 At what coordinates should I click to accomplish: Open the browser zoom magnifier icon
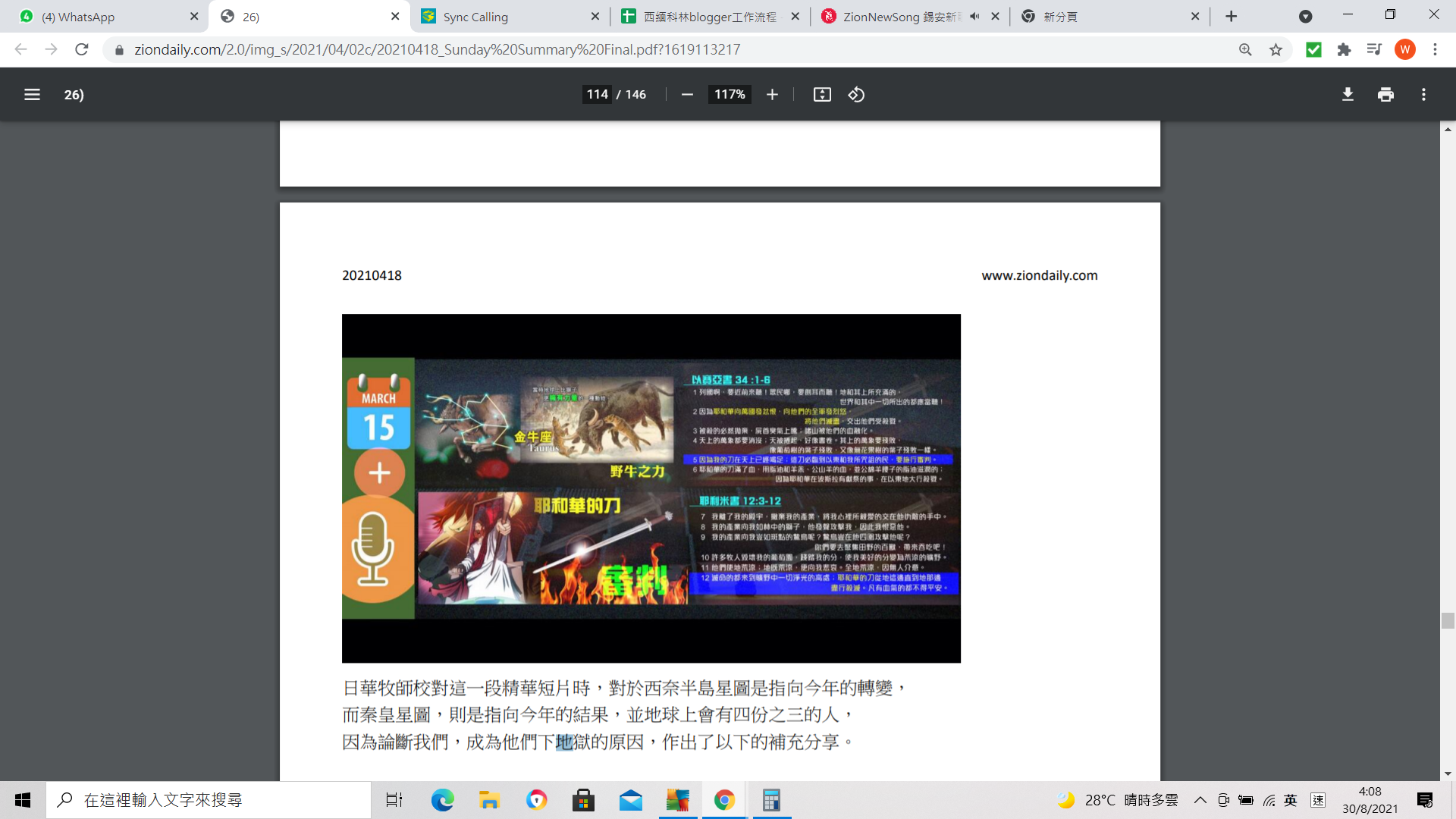[1245, 49]
